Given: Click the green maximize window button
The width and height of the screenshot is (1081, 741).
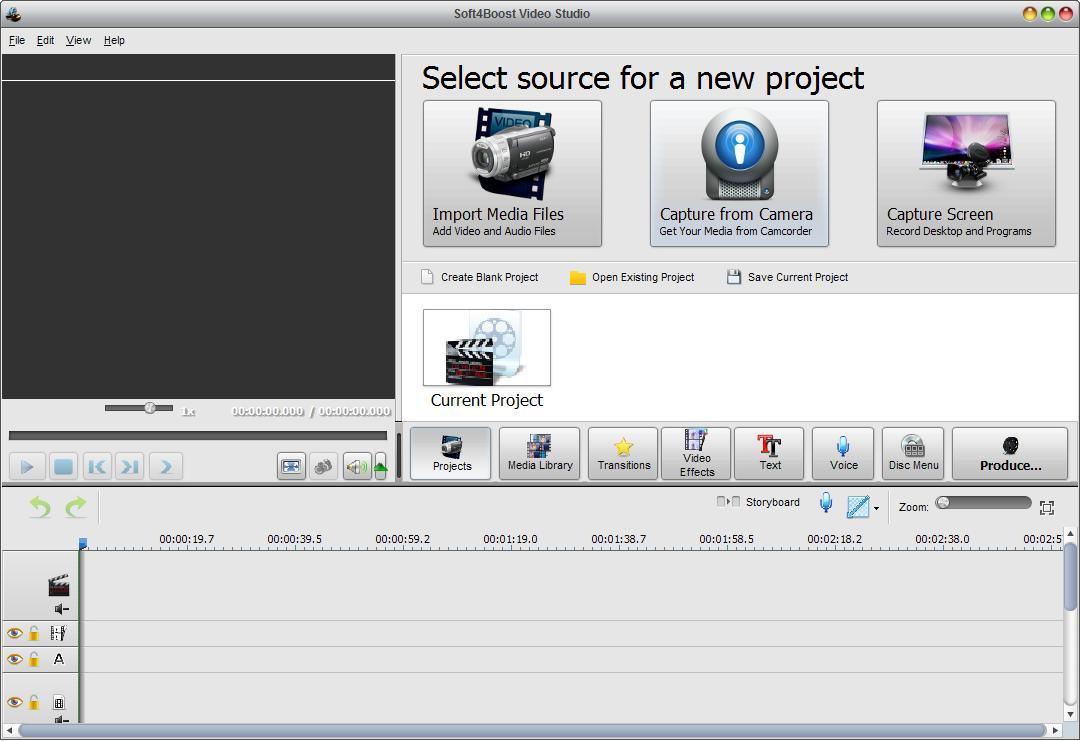Looking at the screenshot, I should click(x=1047, y=14).
